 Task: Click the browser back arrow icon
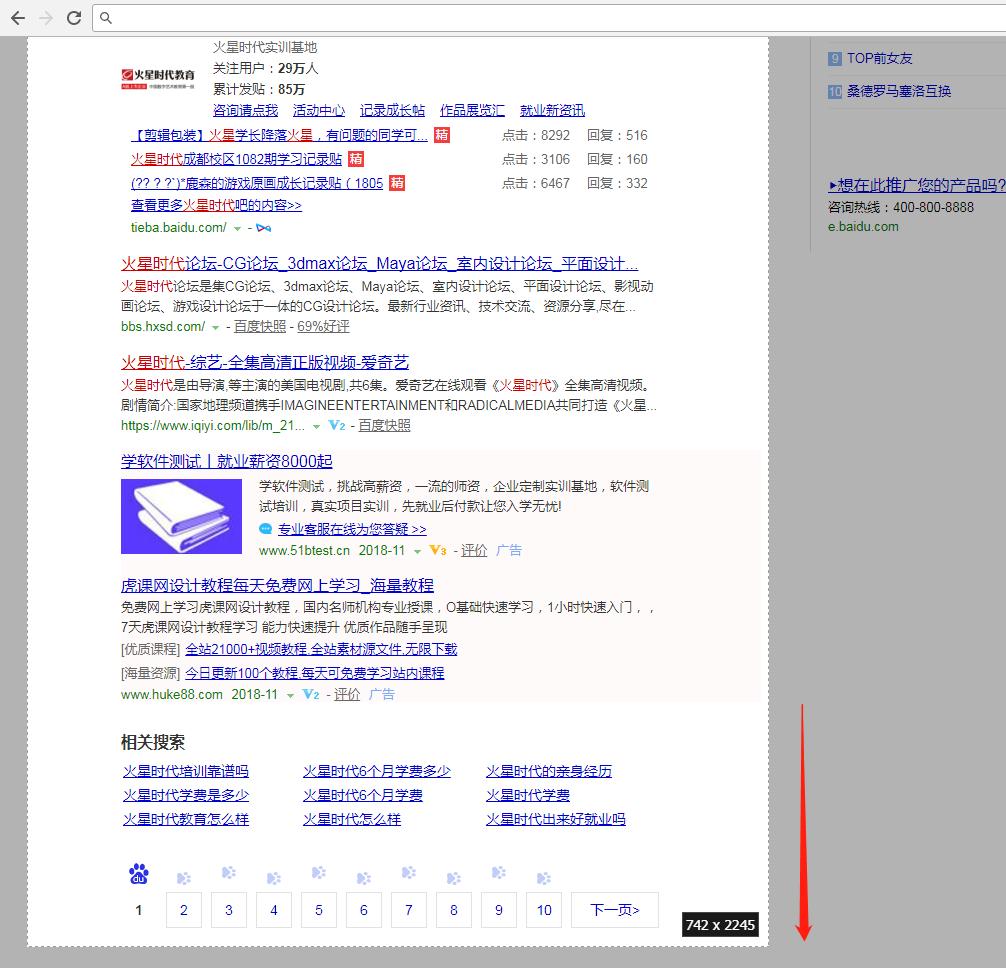(16, 17)
